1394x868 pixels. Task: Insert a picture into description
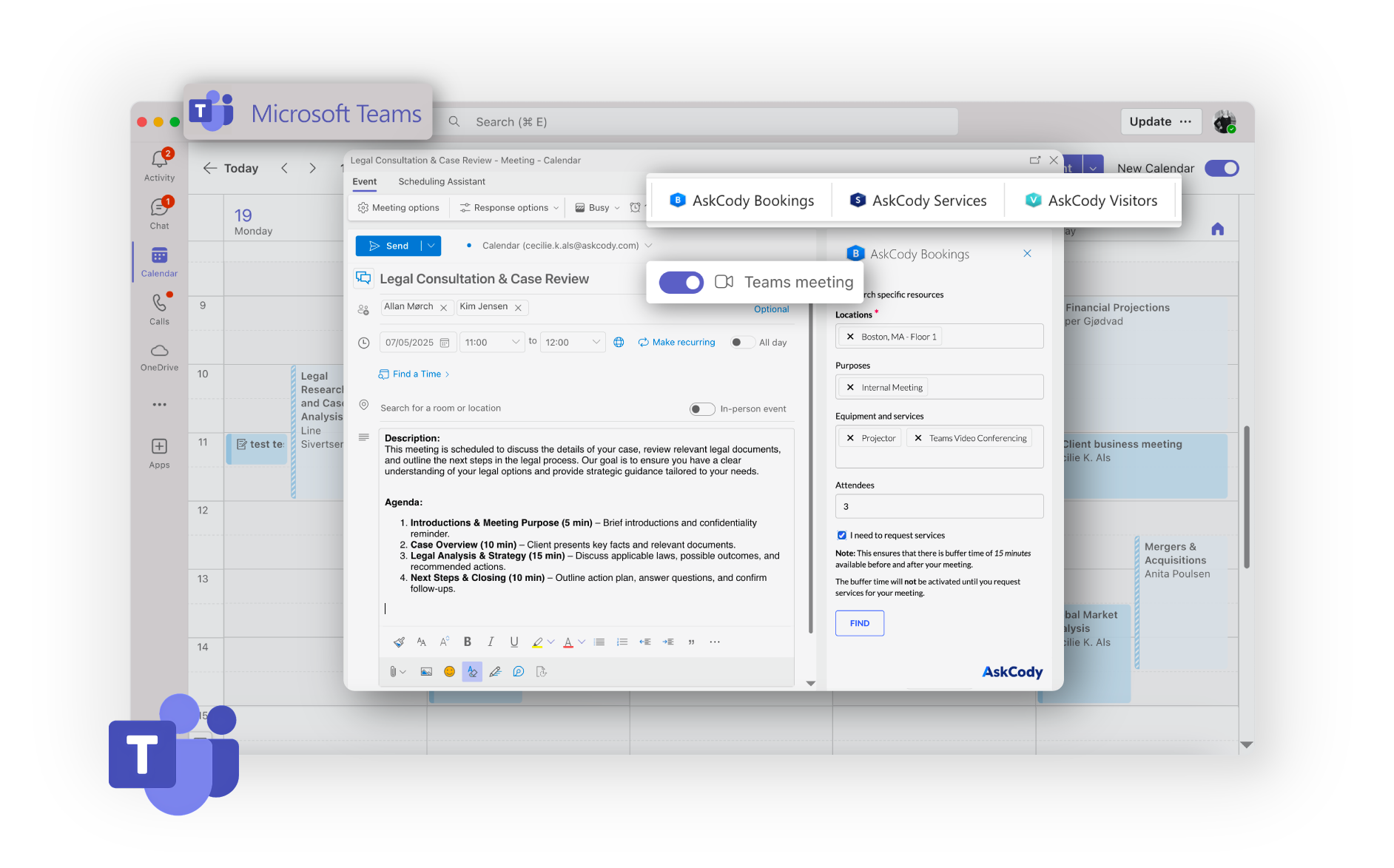426,672
